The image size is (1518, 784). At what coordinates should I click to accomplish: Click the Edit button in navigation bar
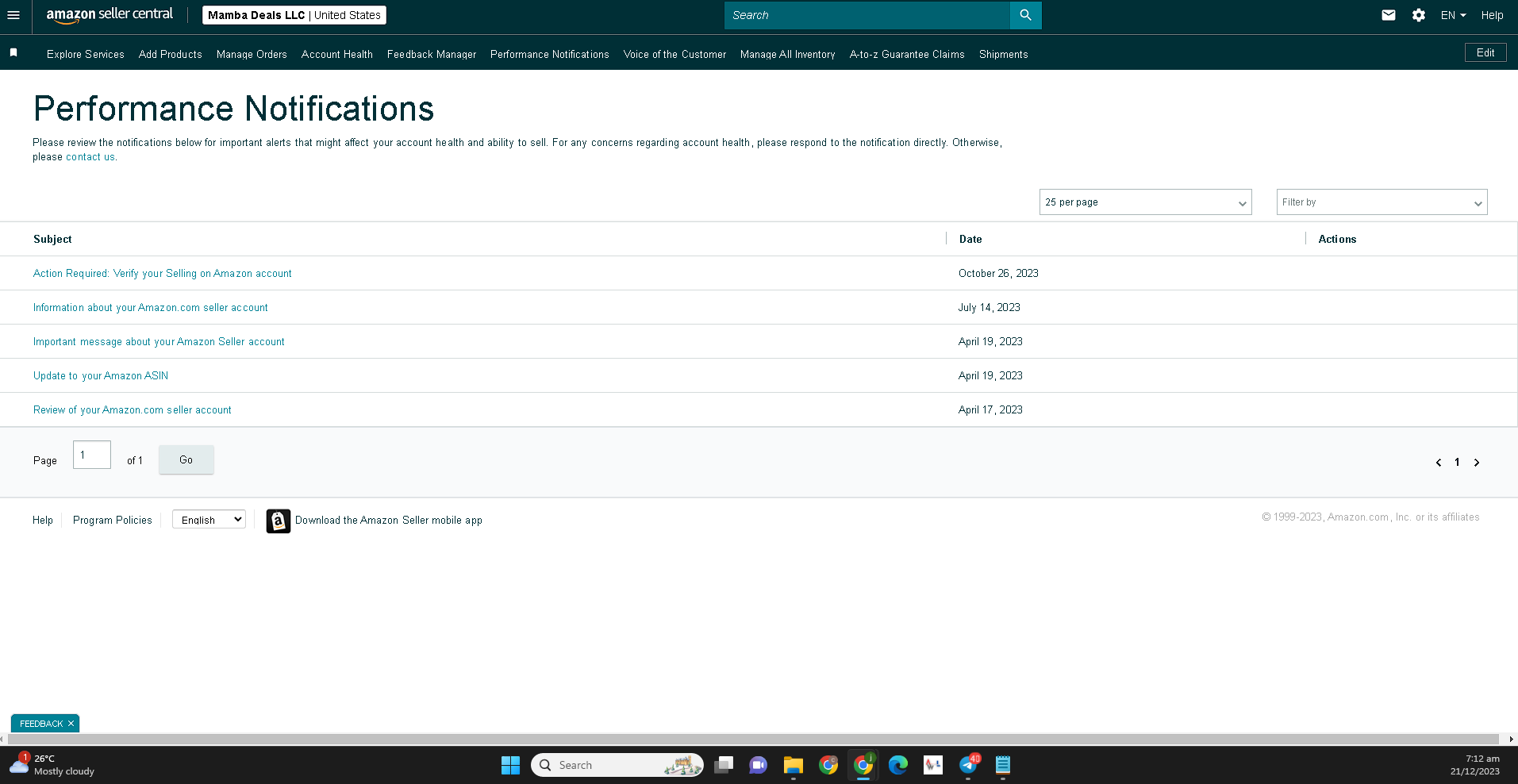[x=1485, y=52]
